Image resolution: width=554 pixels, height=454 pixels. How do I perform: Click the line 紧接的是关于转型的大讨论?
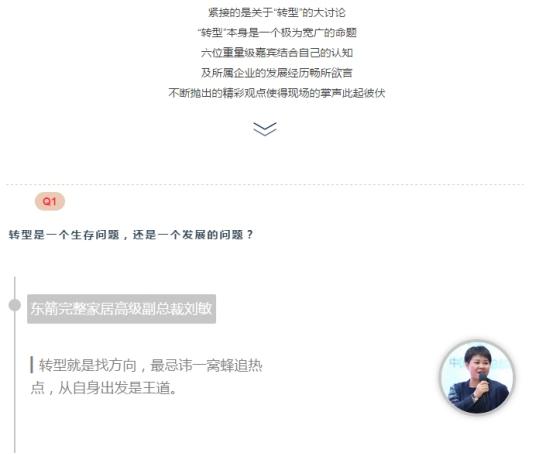point(277,13)
